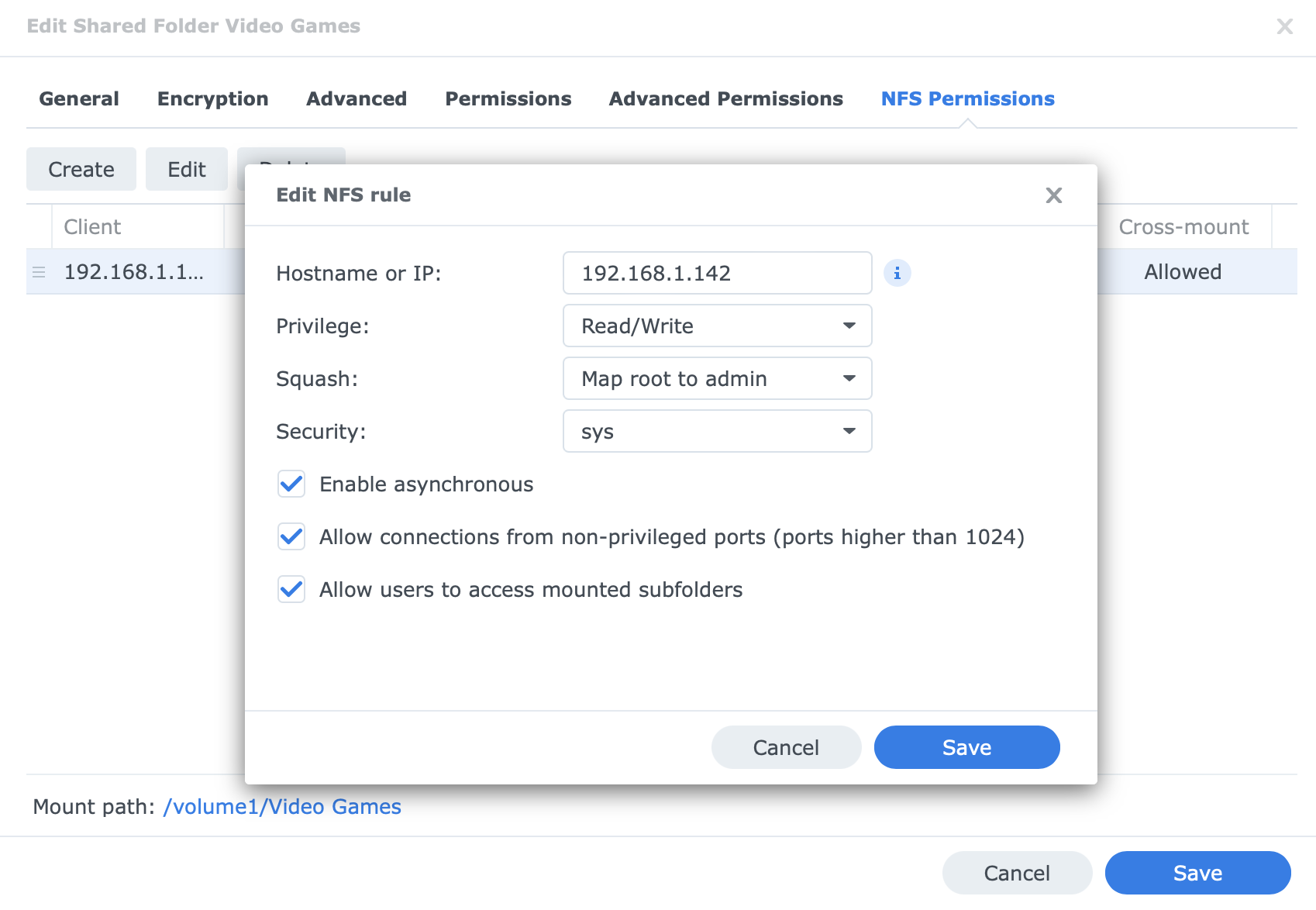Cancel the Edit NFS rule dialog
This screenshot has height=910, width=1316.
point(787,747)
